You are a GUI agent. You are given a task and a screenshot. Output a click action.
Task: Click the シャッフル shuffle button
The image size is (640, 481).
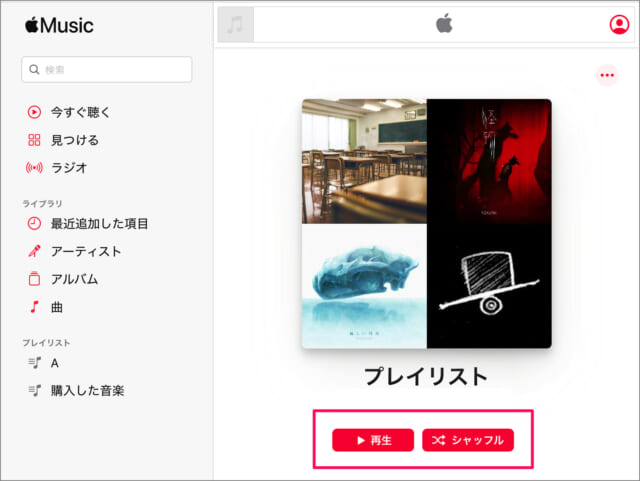[x=468, y=440]
